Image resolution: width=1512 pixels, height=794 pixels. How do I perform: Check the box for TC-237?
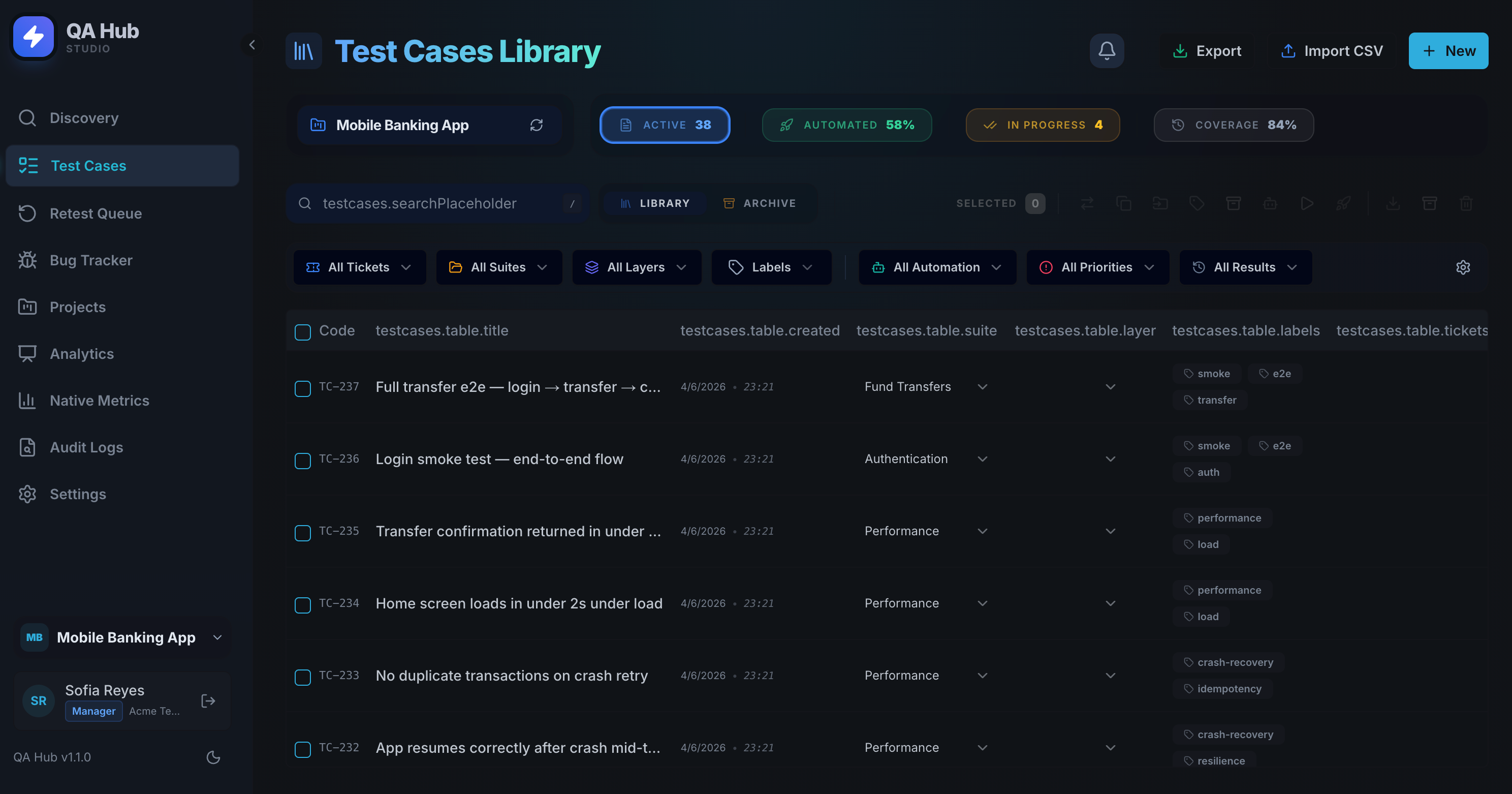click(x=303, y=389)
